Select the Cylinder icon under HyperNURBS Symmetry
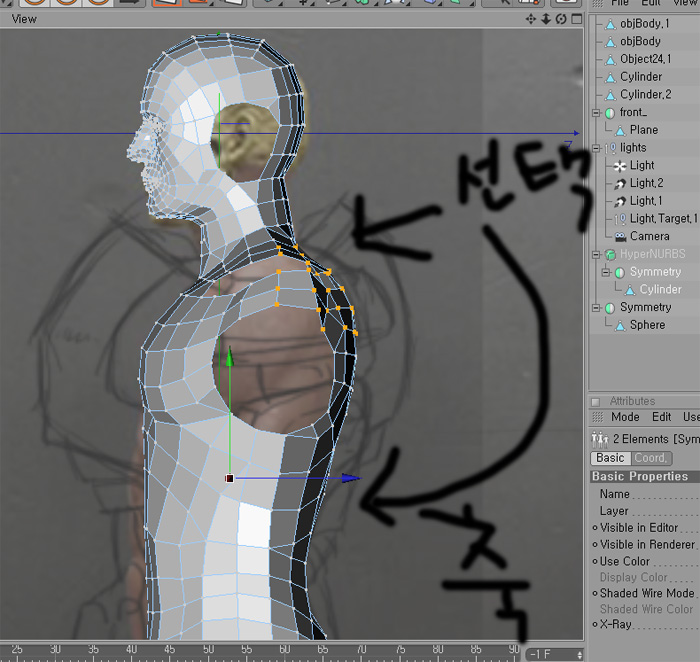The image size is (700, 662). [629, 291]
